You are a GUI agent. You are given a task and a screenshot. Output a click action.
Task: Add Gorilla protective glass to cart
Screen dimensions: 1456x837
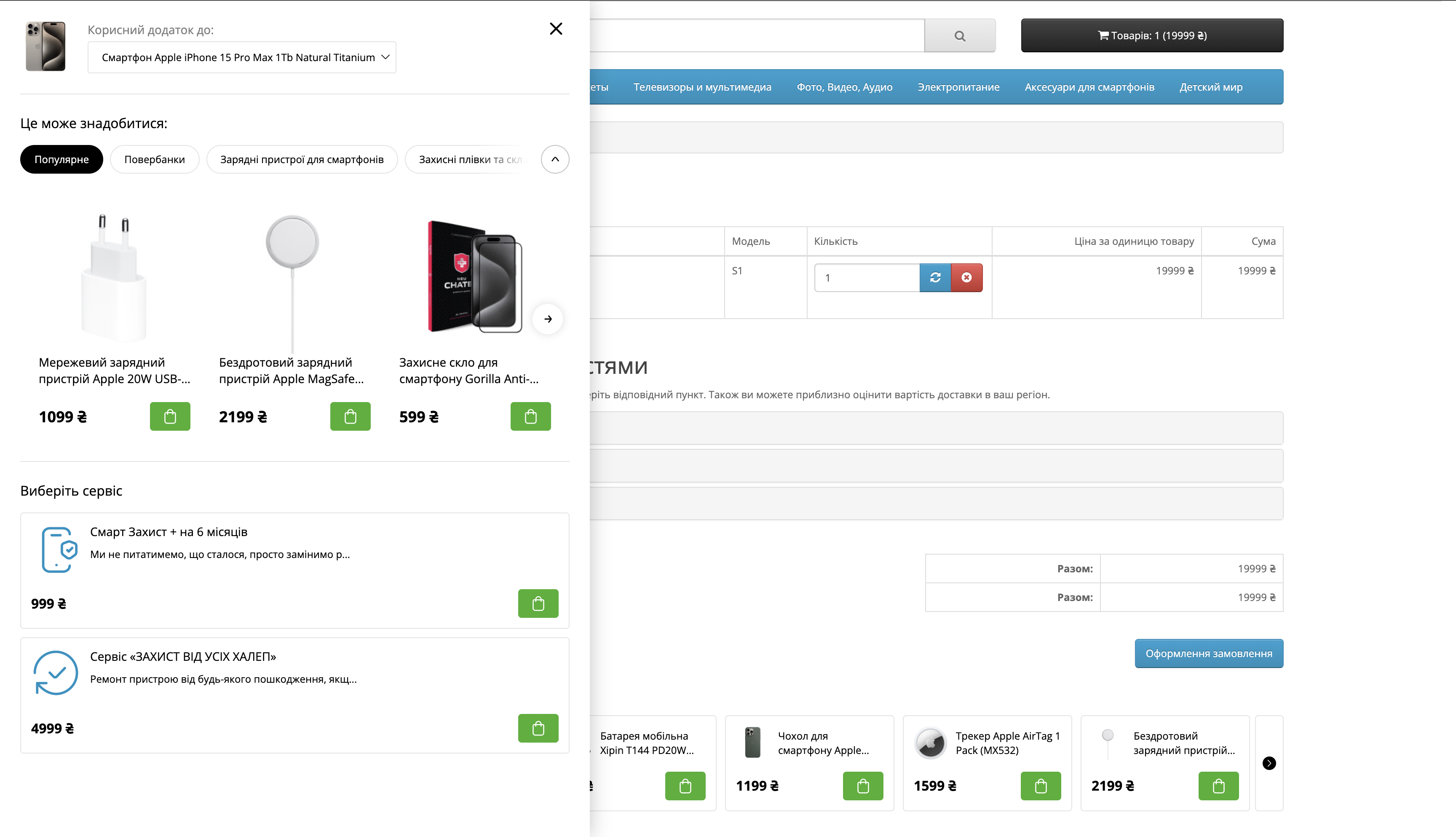[530, 416]
